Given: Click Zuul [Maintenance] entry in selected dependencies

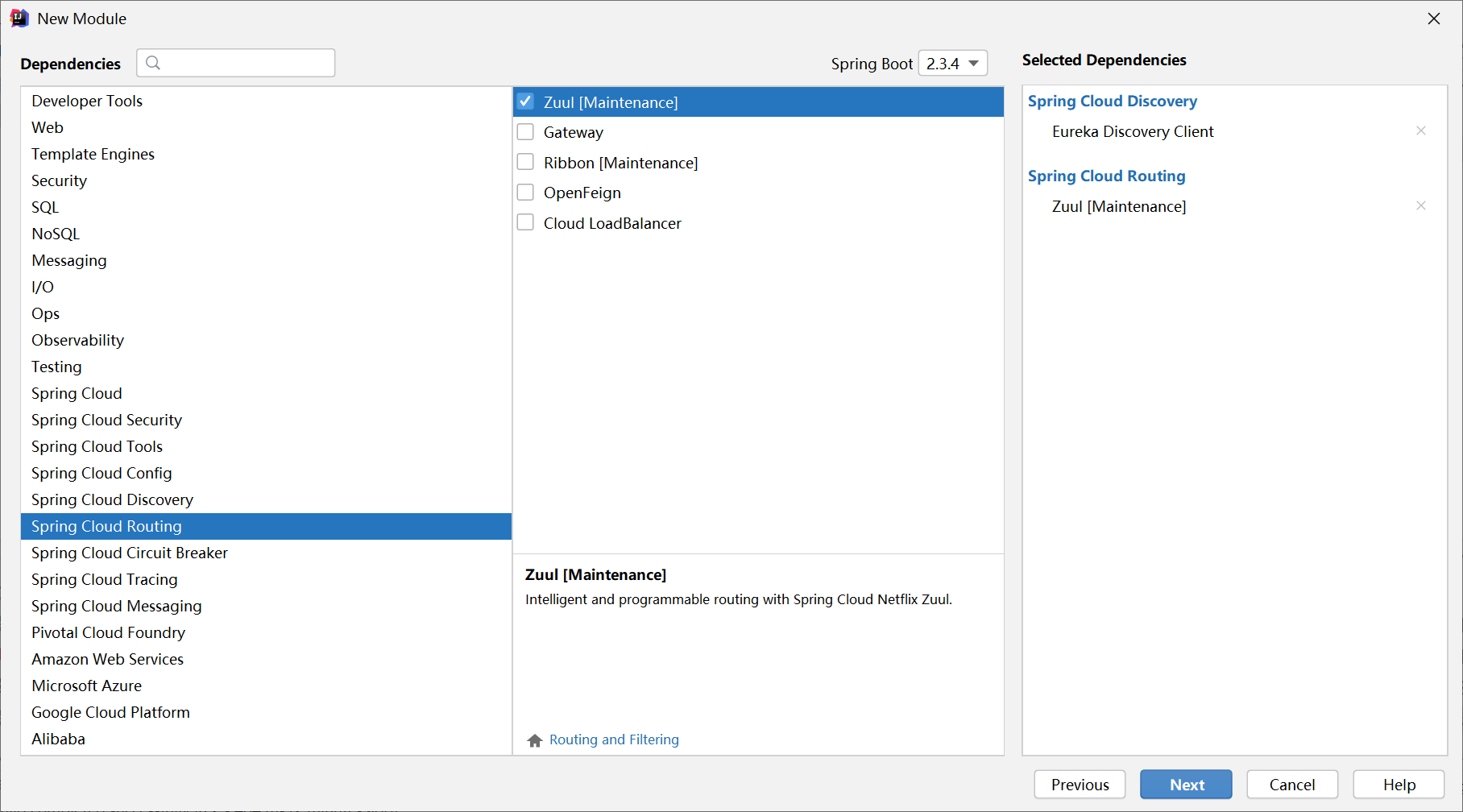Looking at the screenshot, I should pyautogui.click(x=1119, y=206).
